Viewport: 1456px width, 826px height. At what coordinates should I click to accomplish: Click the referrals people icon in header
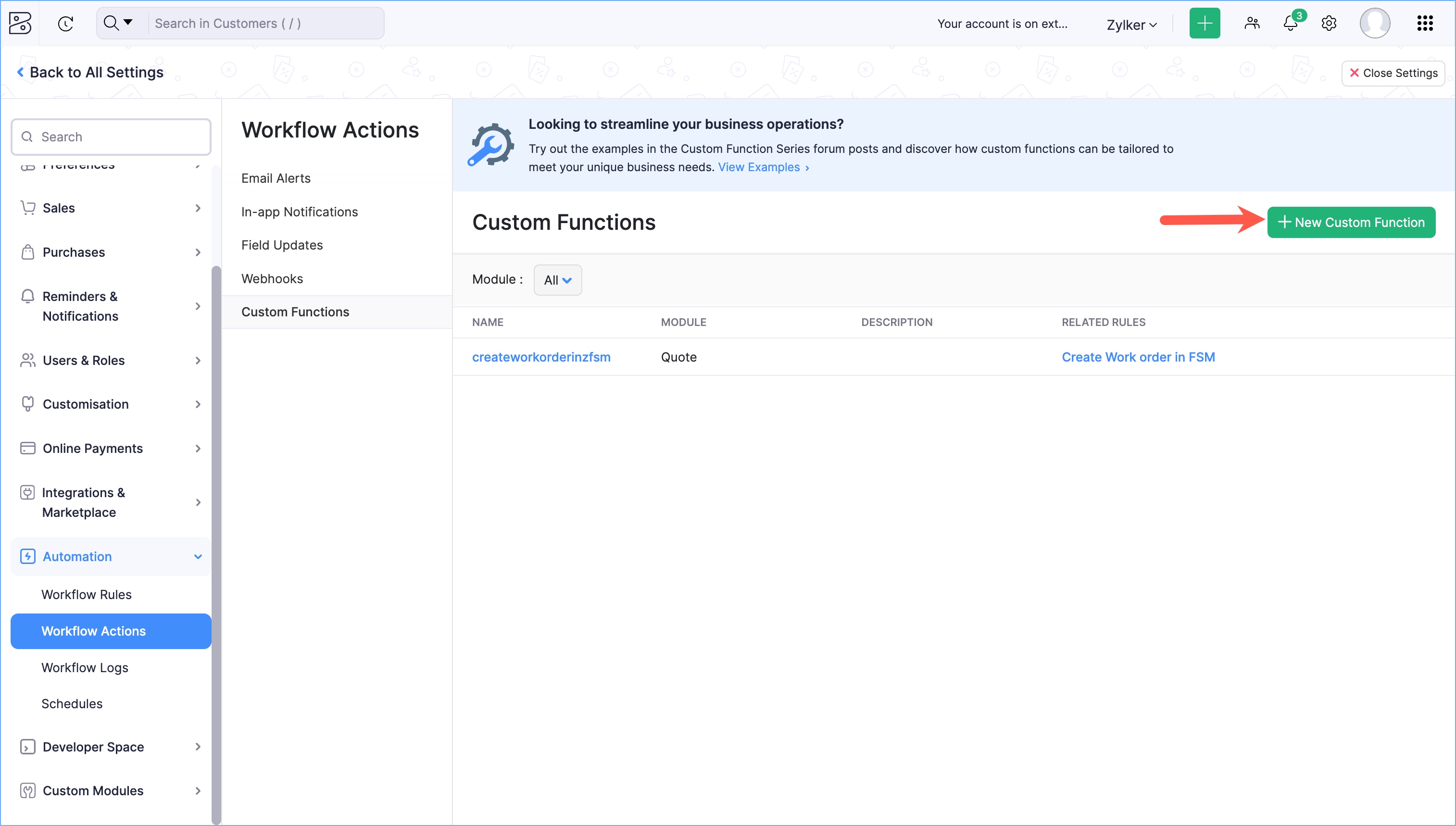1252,23
